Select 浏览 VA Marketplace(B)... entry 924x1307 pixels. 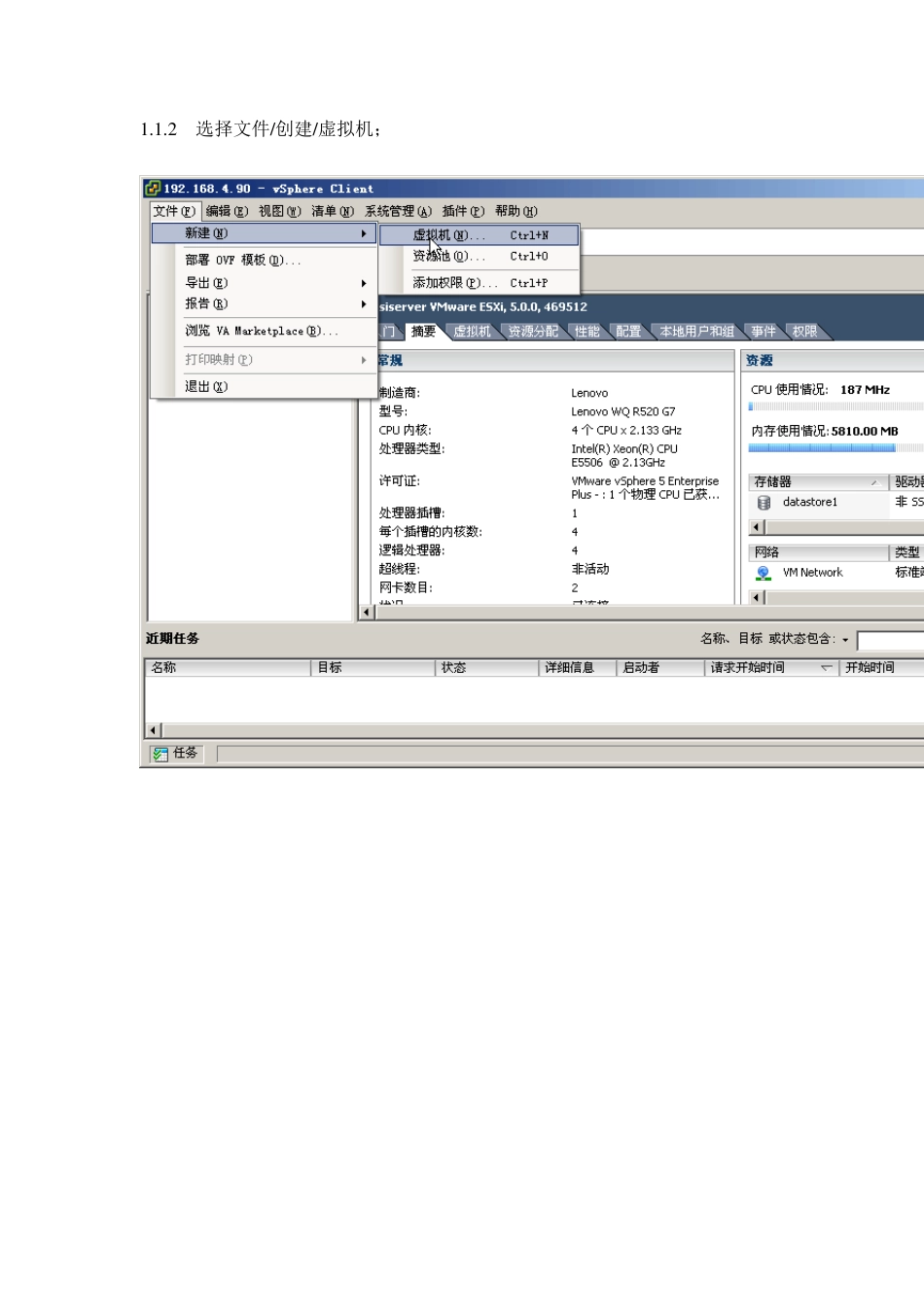pyautogui.click(x=265, y=332)
